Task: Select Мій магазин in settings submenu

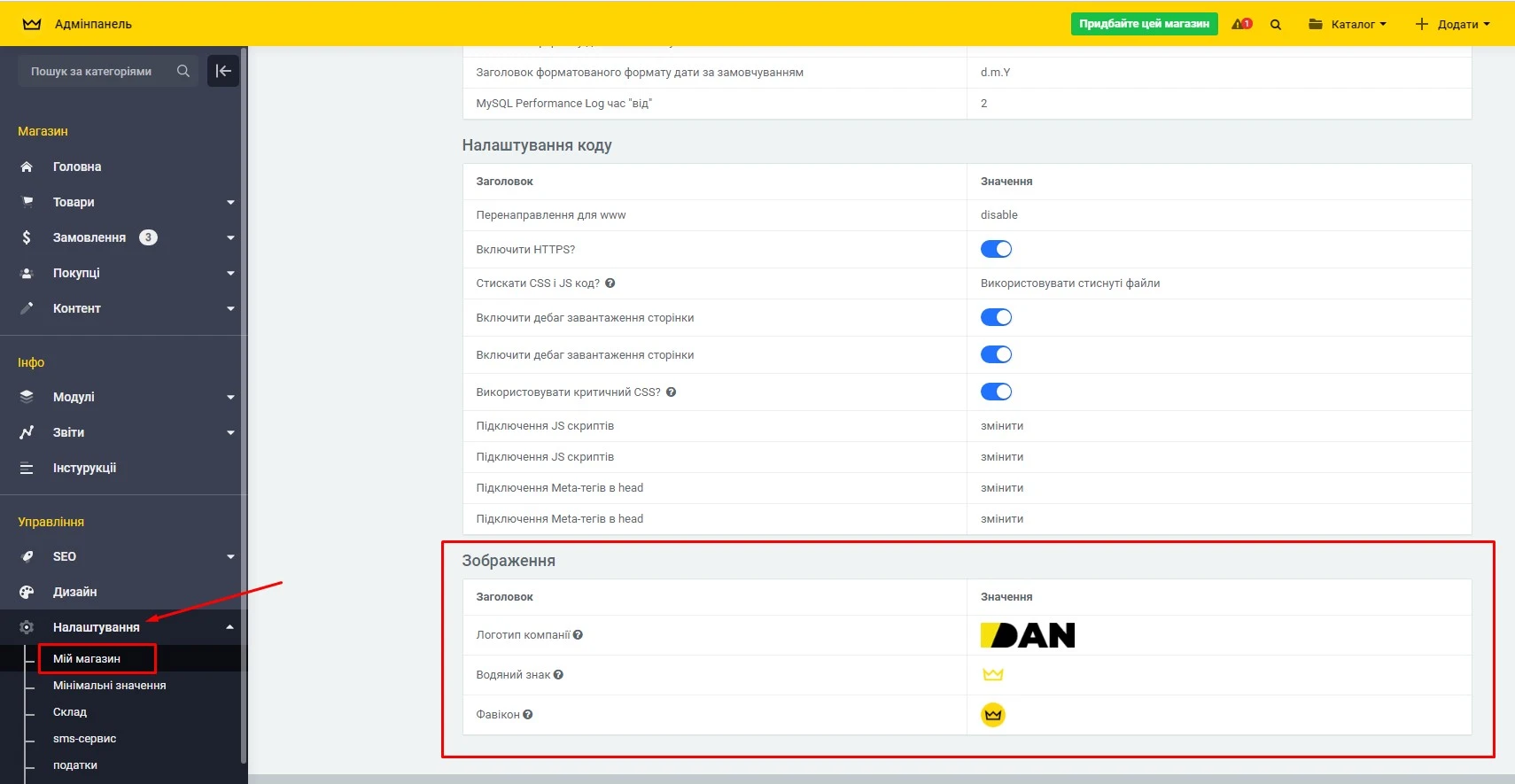Action: click(87, 659)
